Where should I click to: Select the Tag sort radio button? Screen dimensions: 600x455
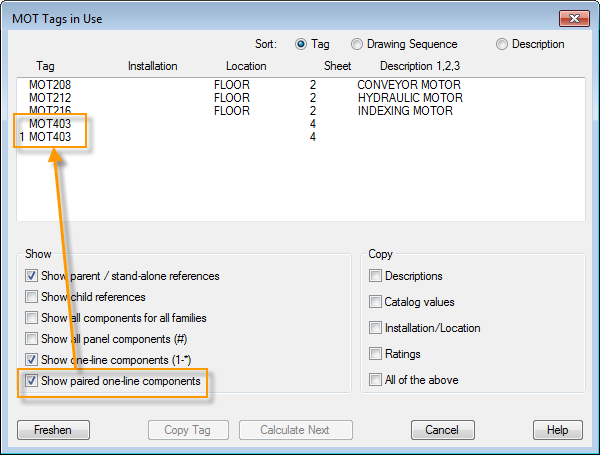301,44
